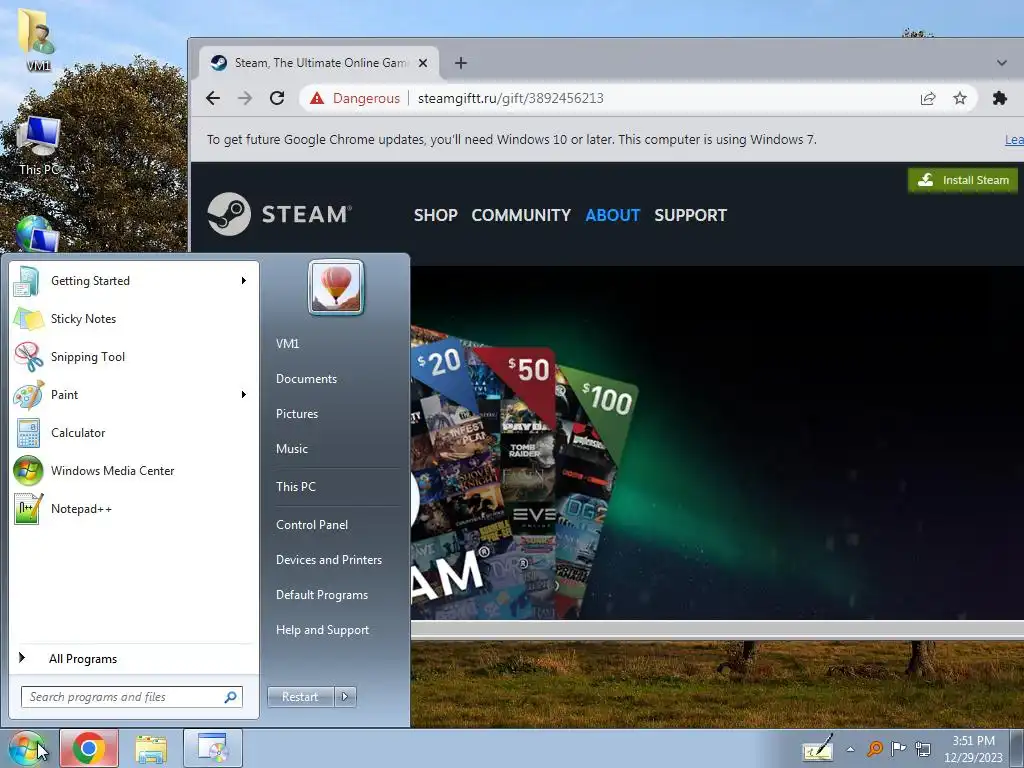Open SUPPORT in Steam navigation
1024x768 pixels.
pyautogui.click(x=690, y=216)
